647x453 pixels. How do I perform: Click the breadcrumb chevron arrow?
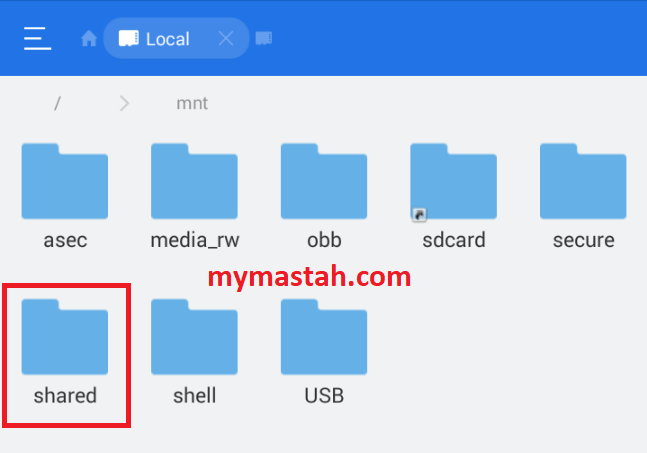click(124, 103)
